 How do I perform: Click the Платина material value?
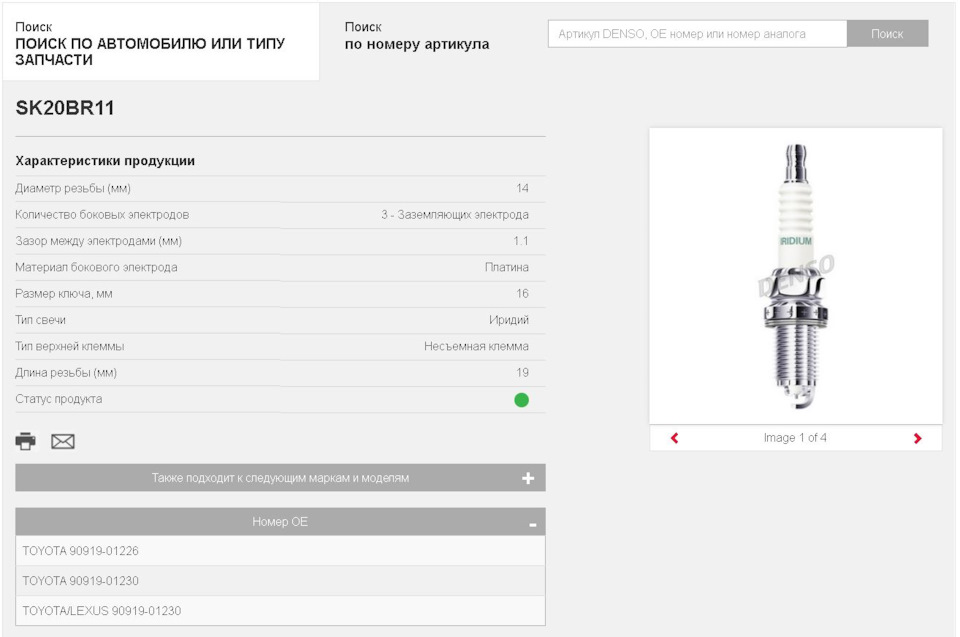pos(507,267)
